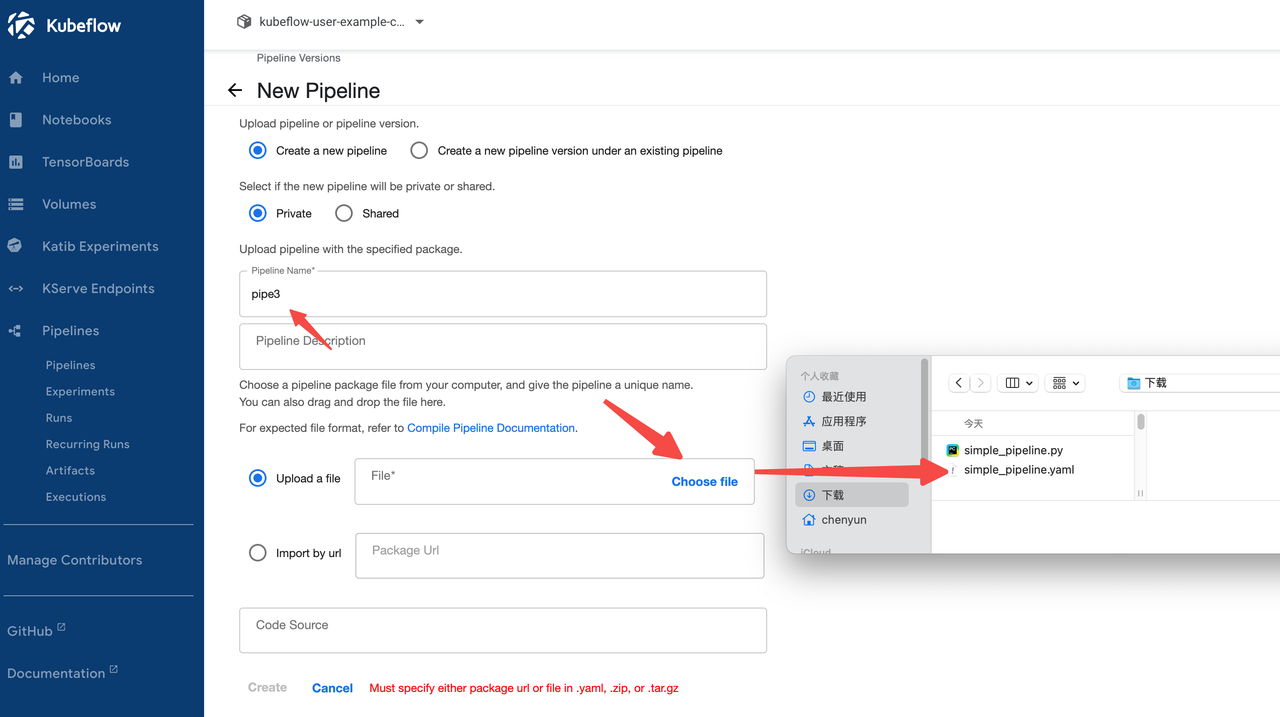Select Create a new pipeline radio

pyautogui.click(x=258, y=150)
